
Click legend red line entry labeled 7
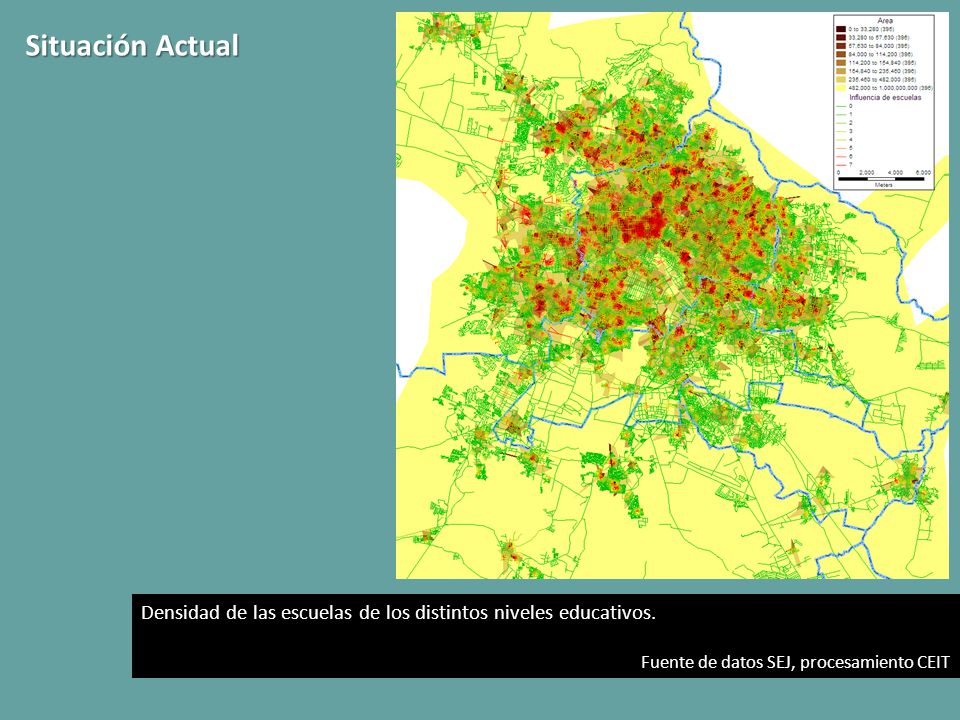tap(844, 165)
